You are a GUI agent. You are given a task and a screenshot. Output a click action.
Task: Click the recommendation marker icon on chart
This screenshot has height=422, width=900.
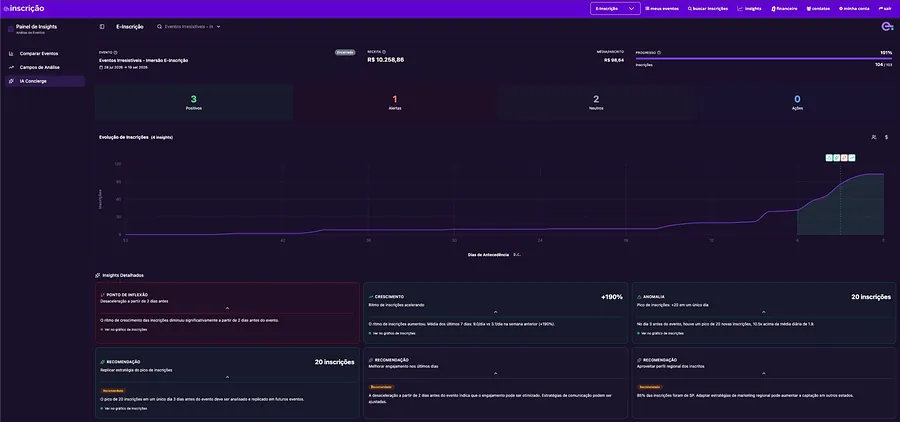coord(836,157)
